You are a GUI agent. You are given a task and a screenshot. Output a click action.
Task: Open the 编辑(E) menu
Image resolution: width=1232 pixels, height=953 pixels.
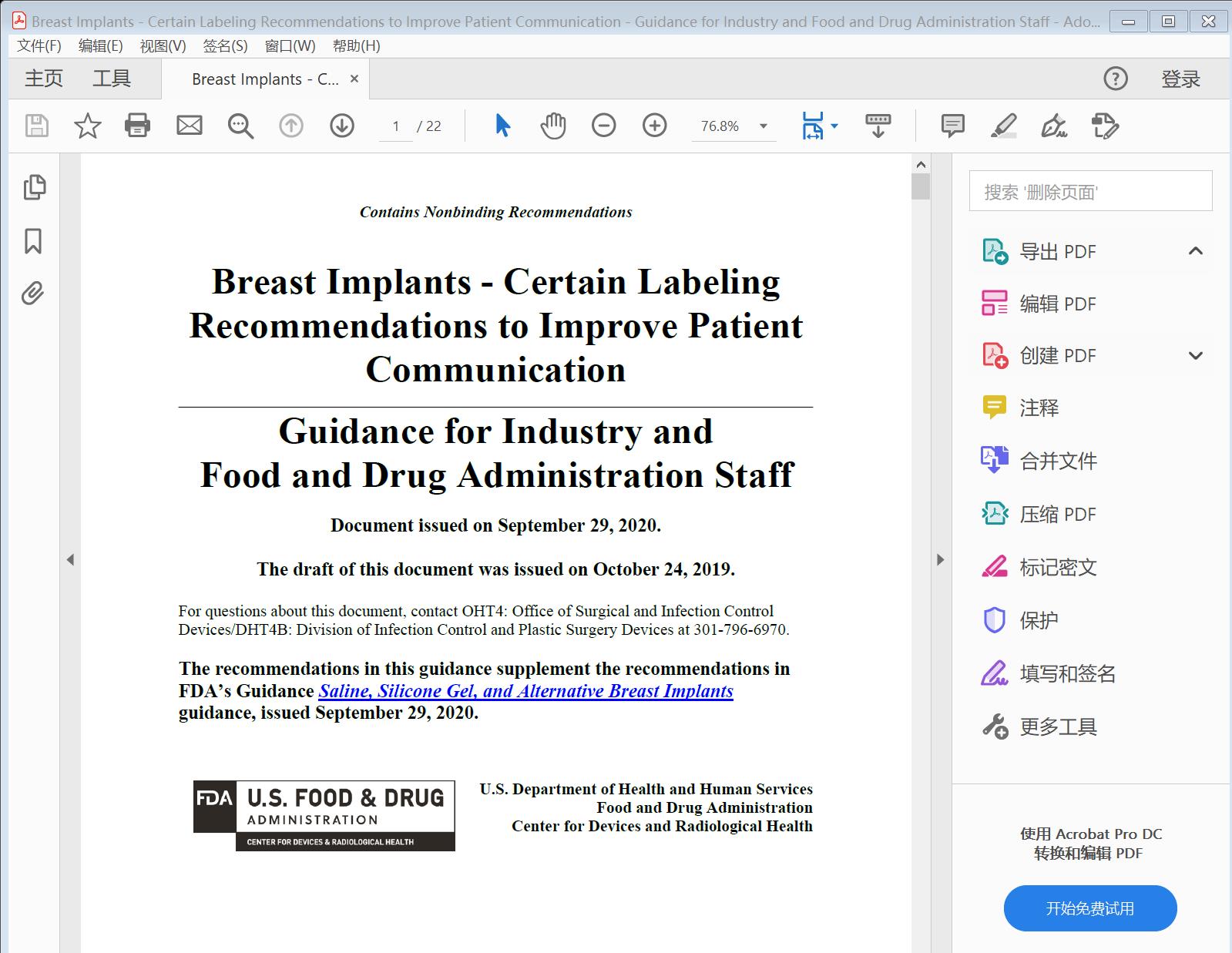(x=101, y=46)
